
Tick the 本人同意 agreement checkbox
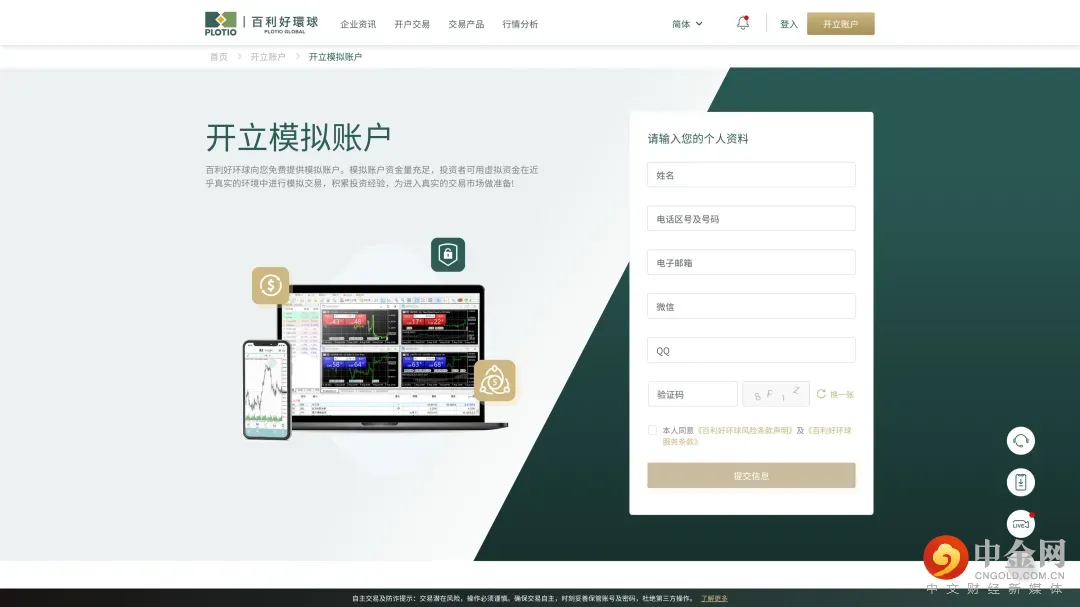652,430
